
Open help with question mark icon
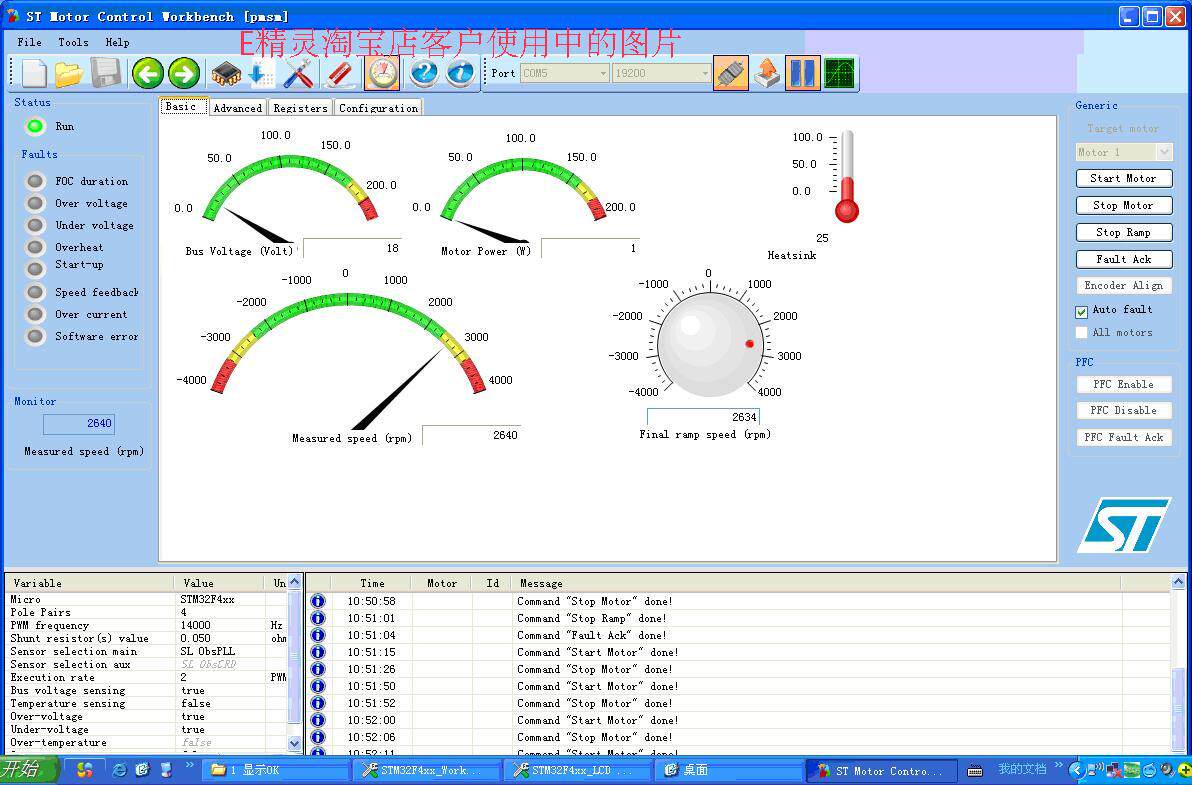click(424, 73)
